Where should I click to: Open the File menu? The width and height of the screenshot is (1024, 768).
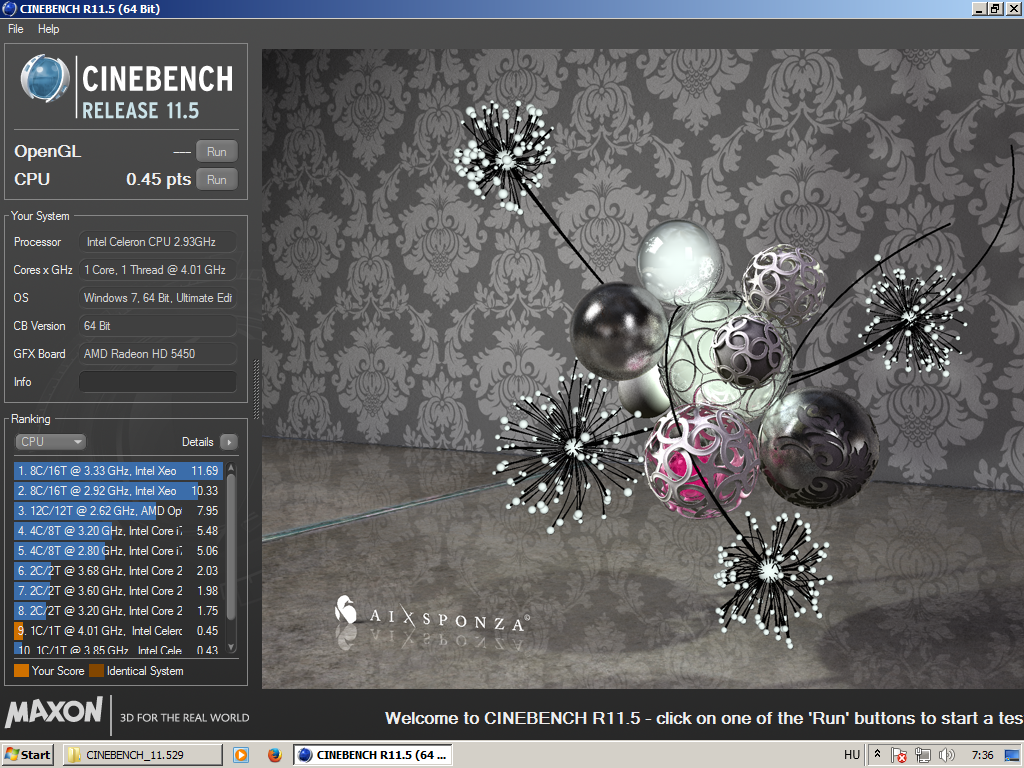click(x=16, y=29)
